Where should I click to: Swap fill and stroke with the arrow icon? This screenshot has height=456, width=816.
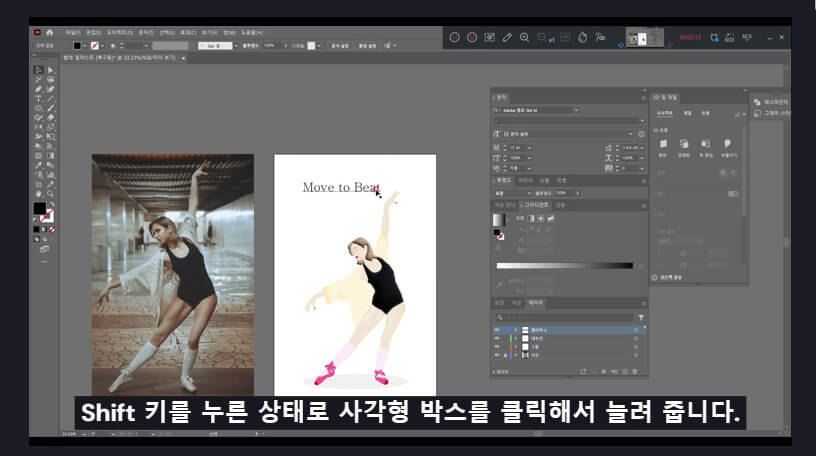52,204
